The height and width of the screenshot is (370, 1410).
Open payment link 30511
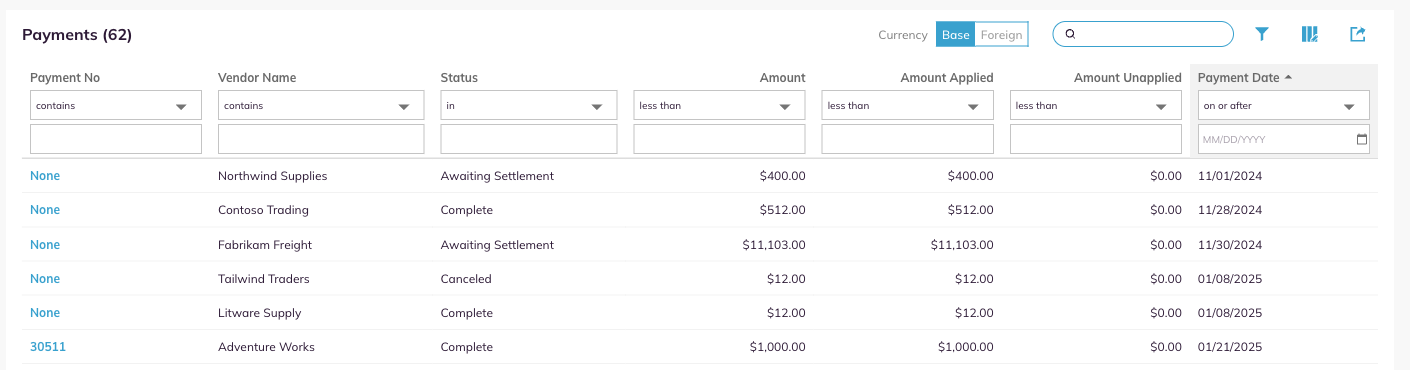click(48, 347)
